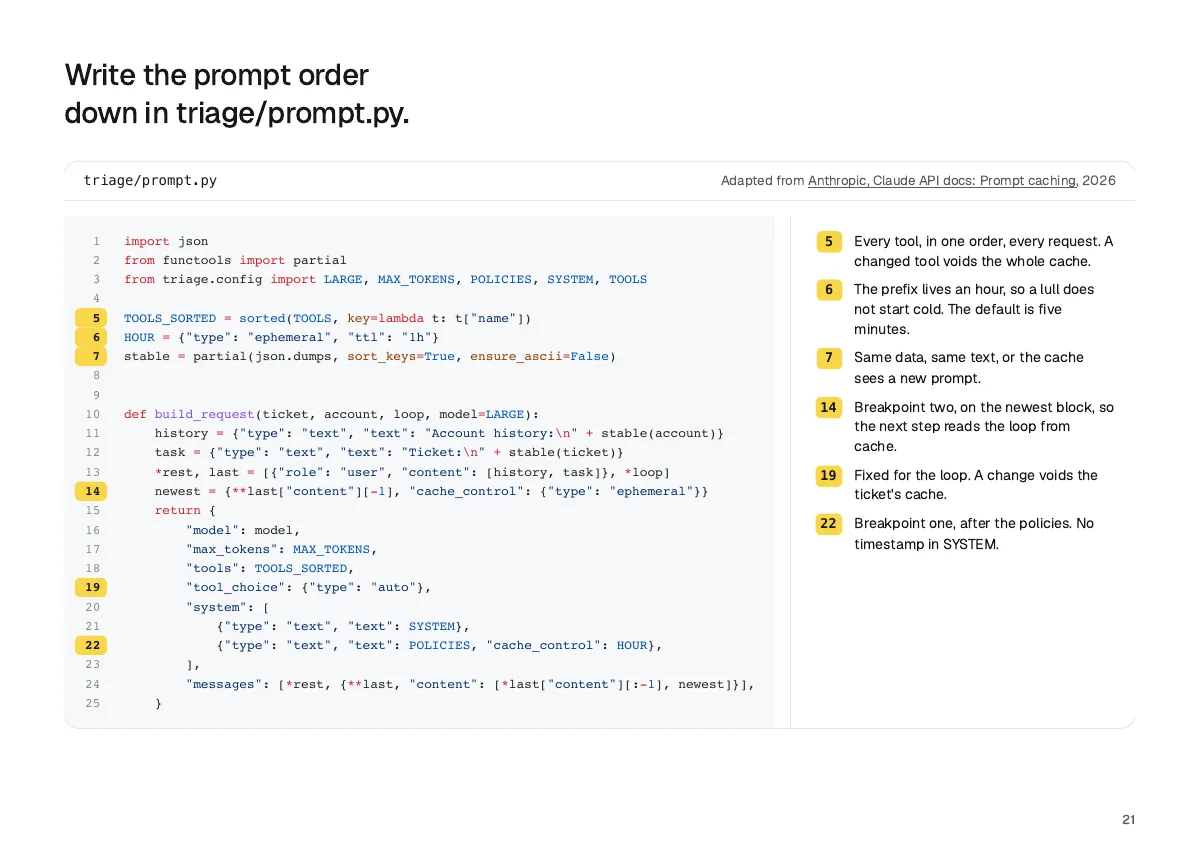Click the HOUR ephemeral ttl assignment line
The height and width of the screenshot is (849, 1200).
coord(281,337)
